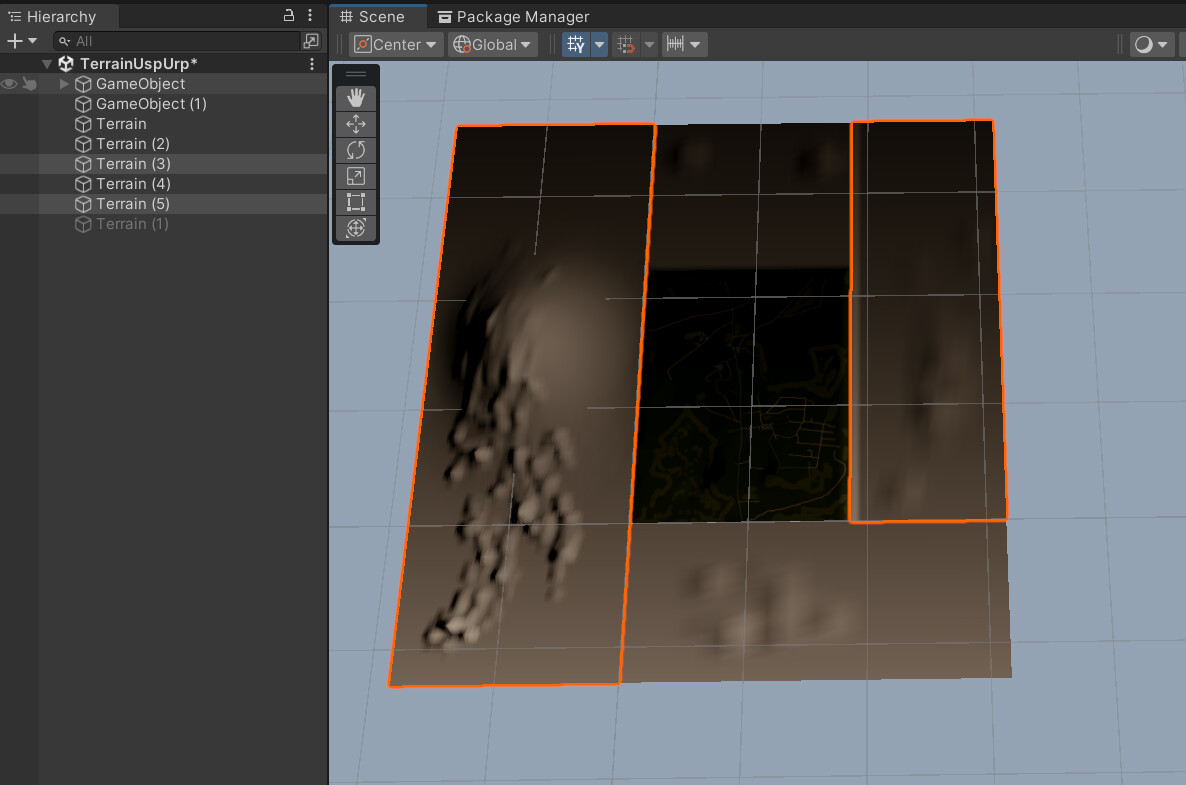The height and width of the screenshot is (785, 1186).
Task: Open the Hierarchy search expand icon
Action: 312,42
